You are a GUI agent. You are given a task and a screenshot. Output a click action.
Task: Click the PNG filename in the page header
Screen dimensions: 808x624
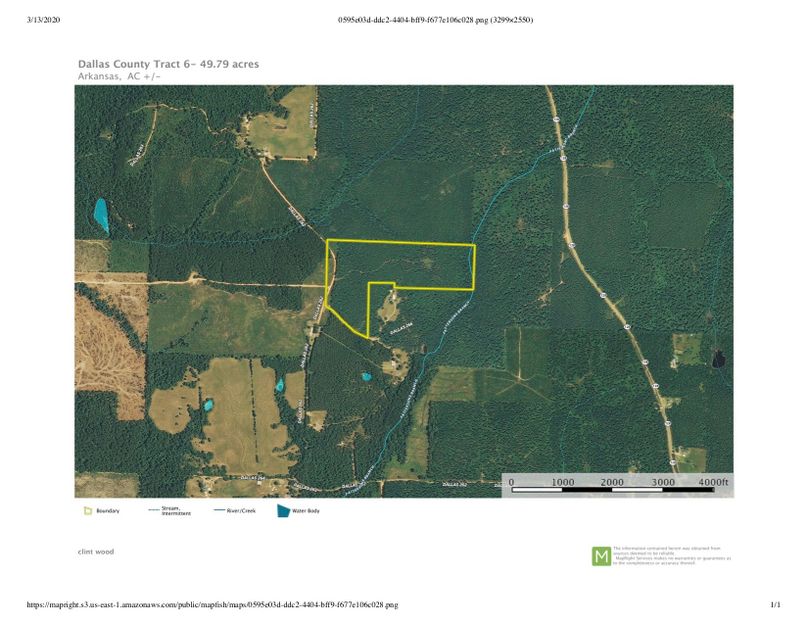pyautogui.click(x=435, y=19)
